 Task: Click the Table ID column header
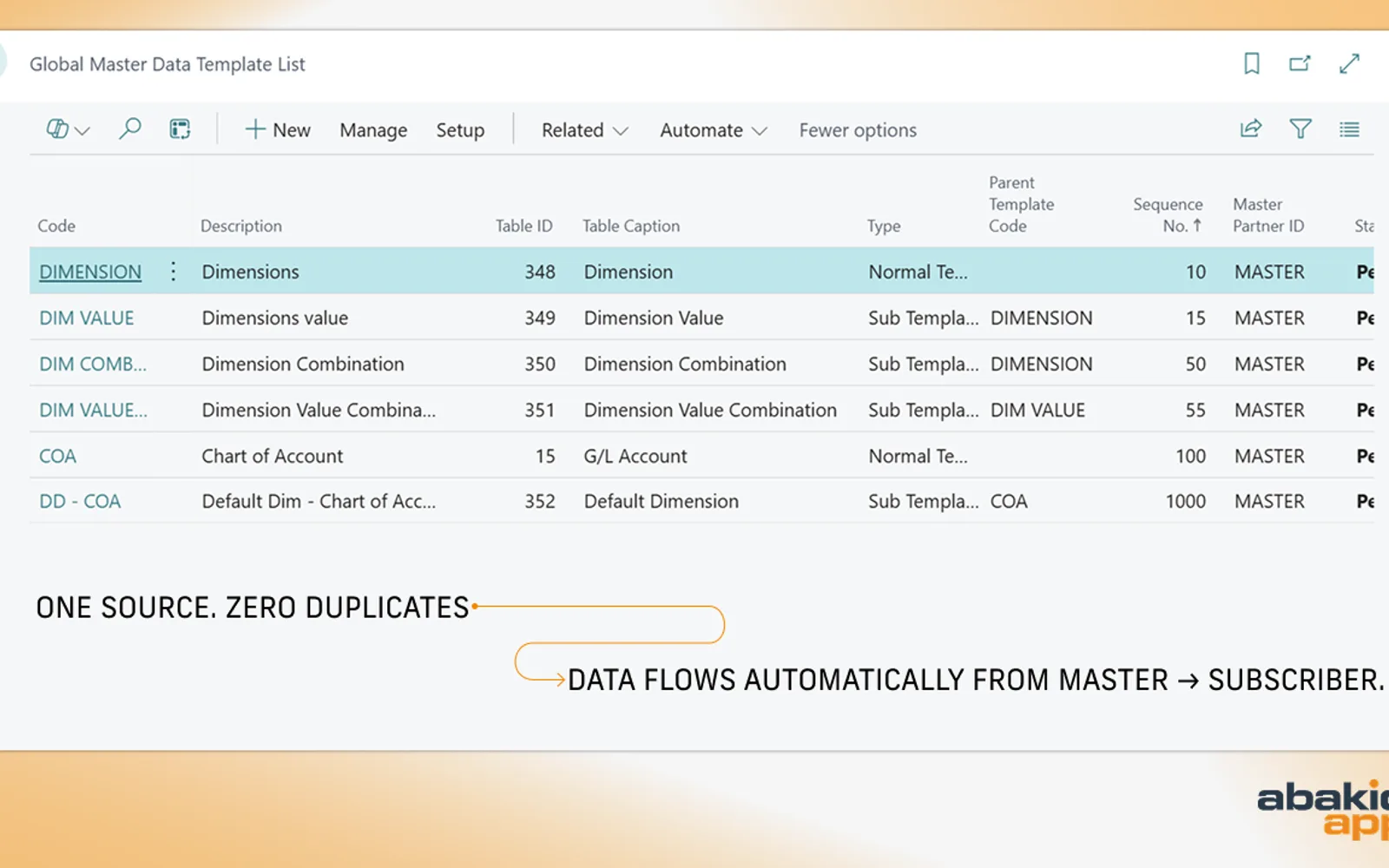523,226
